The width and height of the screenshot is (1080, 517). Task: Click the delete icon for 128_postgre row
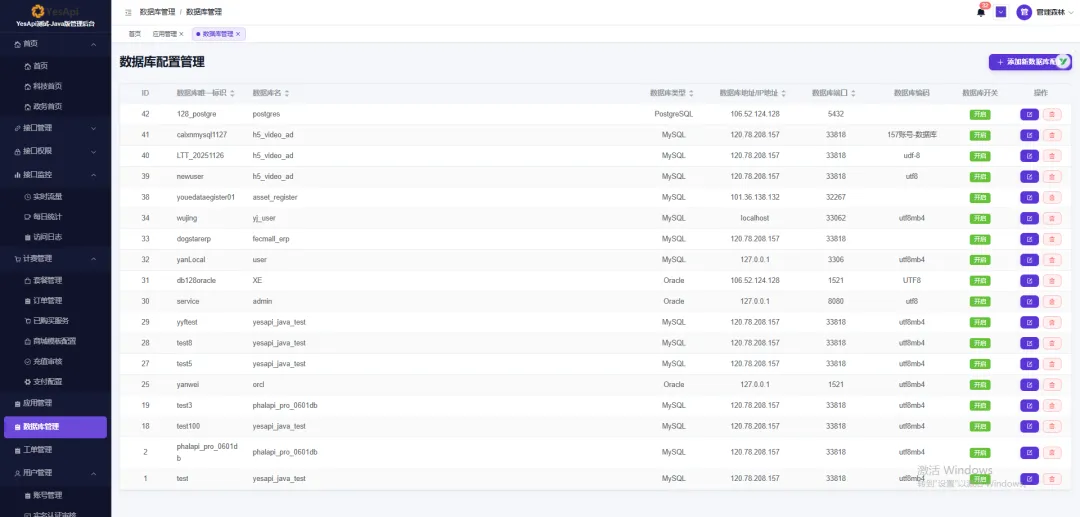[1052, 114]
